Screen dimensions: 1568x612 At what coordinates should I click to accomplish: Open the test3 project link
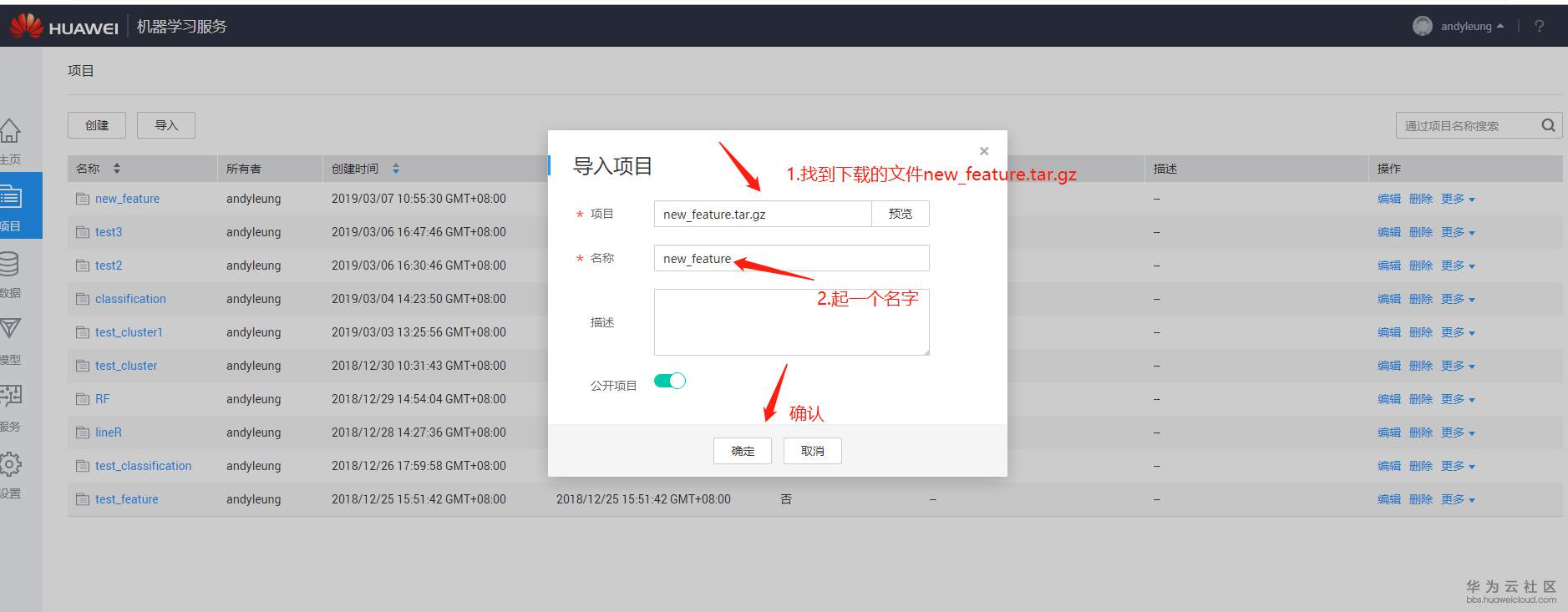pyautogui.click(x=109, y=232)
